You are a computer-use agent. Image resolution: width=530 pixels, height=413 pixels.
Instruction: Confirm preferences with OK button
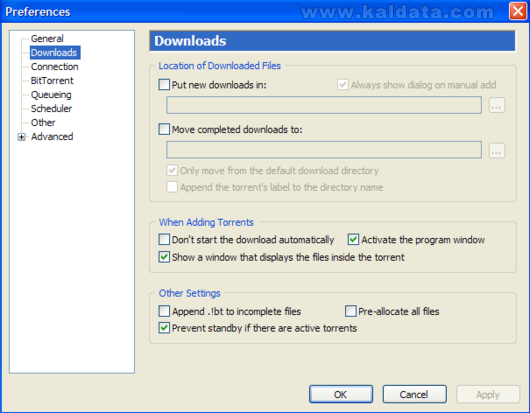341,394
